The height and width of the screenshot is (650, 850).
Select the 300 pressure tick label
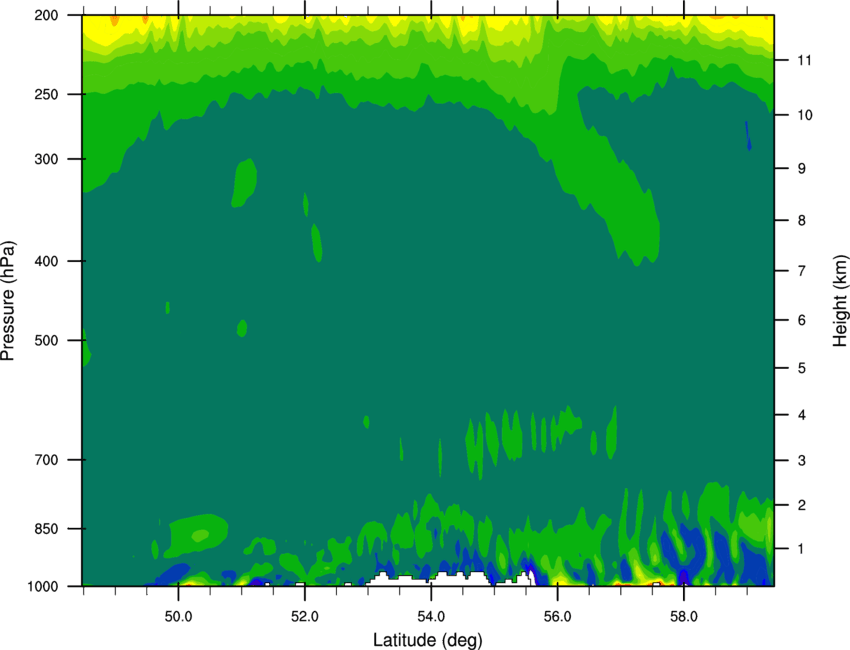tap(46, 159)
